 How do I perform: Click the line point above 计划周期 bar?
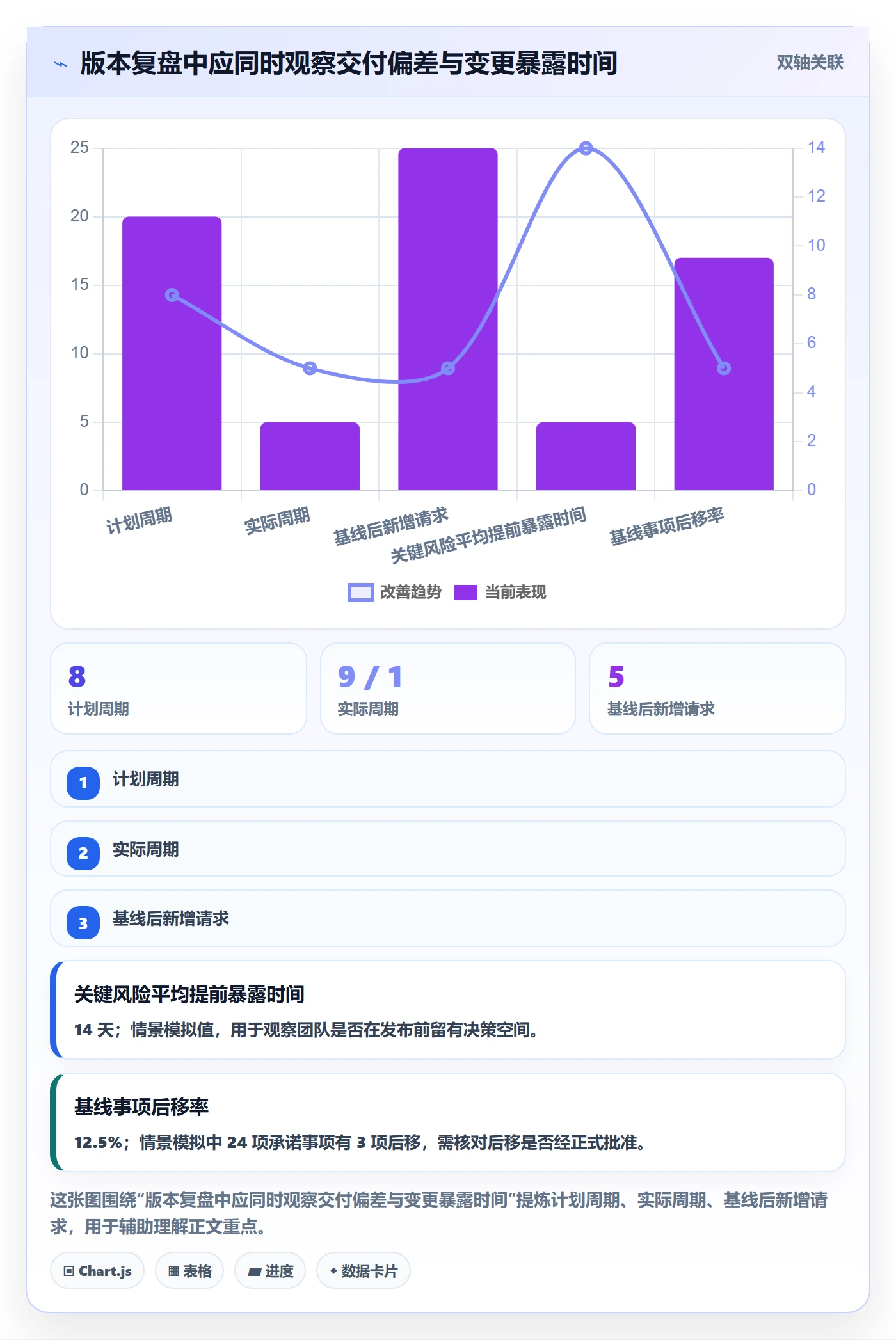172,295
